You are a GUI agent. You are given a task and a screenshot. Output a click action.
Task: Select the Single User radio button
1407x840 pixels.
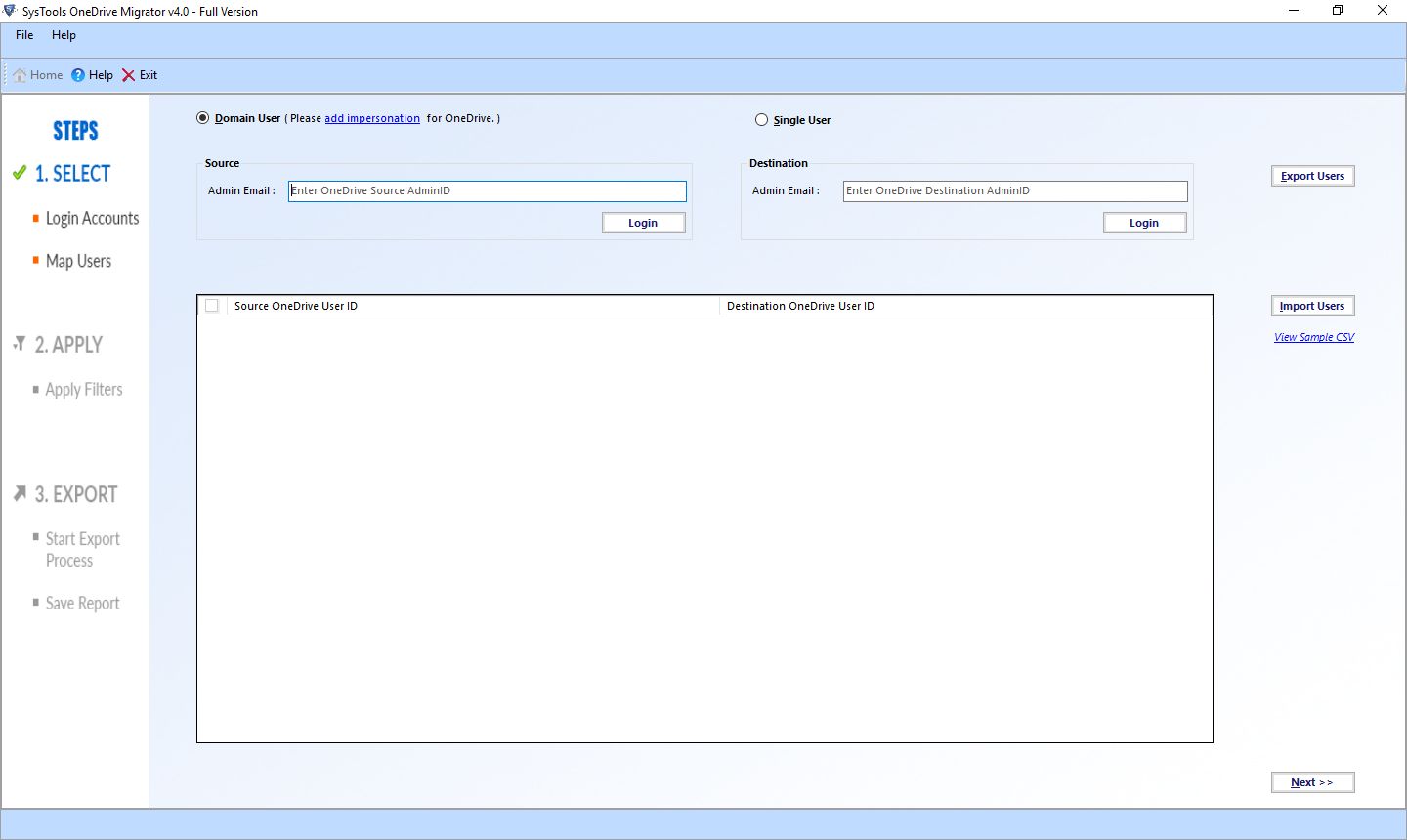[761, 119]
